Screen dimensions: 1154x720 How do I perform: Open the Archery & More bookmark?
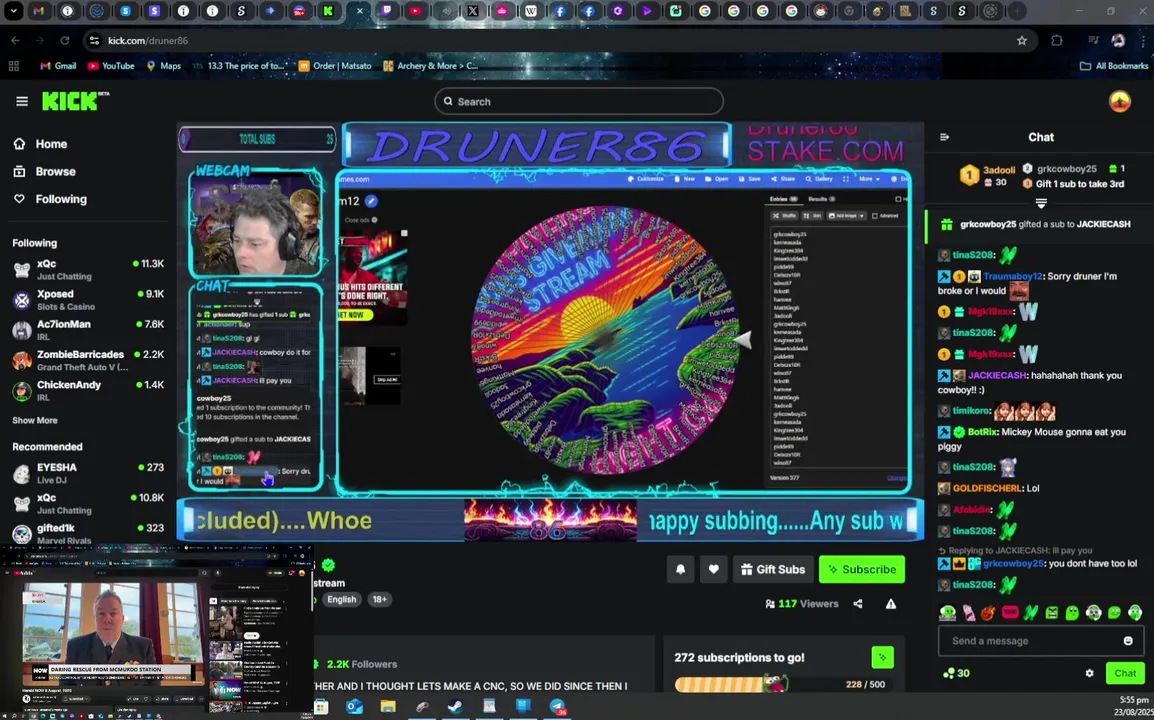tap(431, 66)
